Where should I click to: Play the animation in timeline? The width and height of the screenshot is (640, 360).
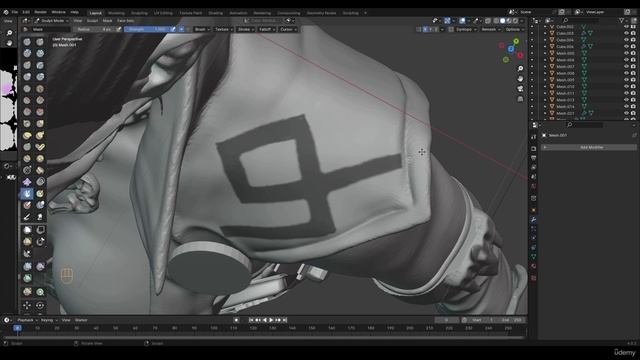pos(271,320)
